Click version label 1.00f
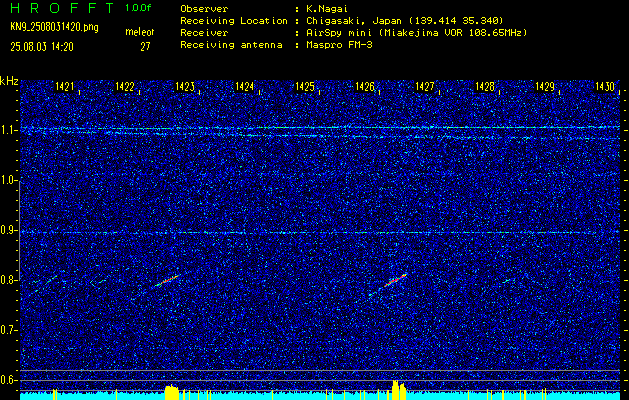Screen dimensions: 629x400 138,8
